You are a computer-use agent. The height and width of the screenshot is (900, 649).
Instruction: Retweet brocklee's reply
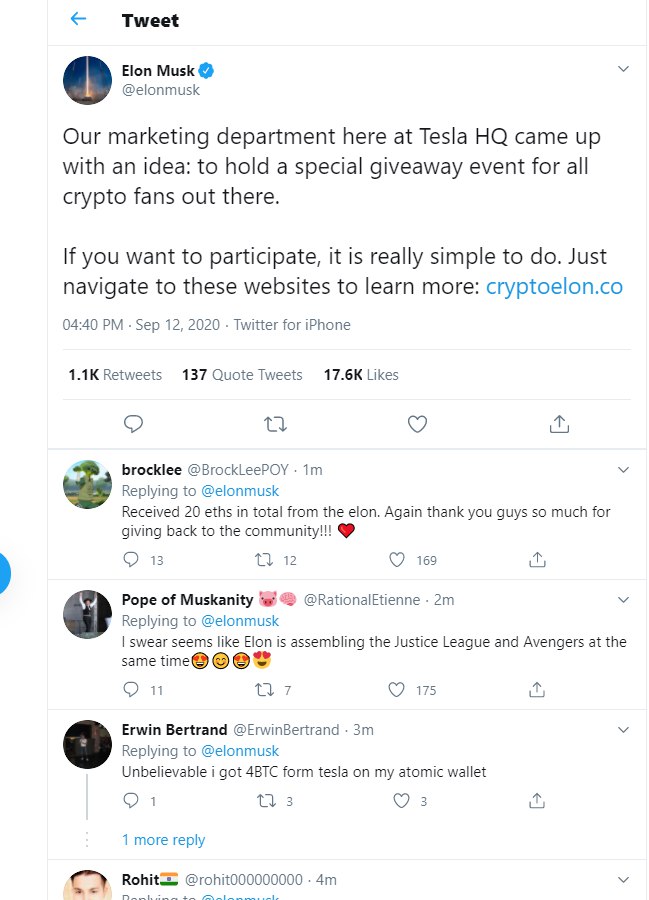(x=266, y=560)
